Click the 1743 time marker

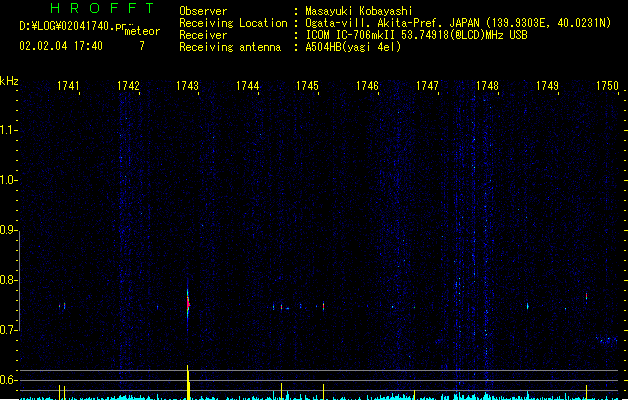[187, 86]
